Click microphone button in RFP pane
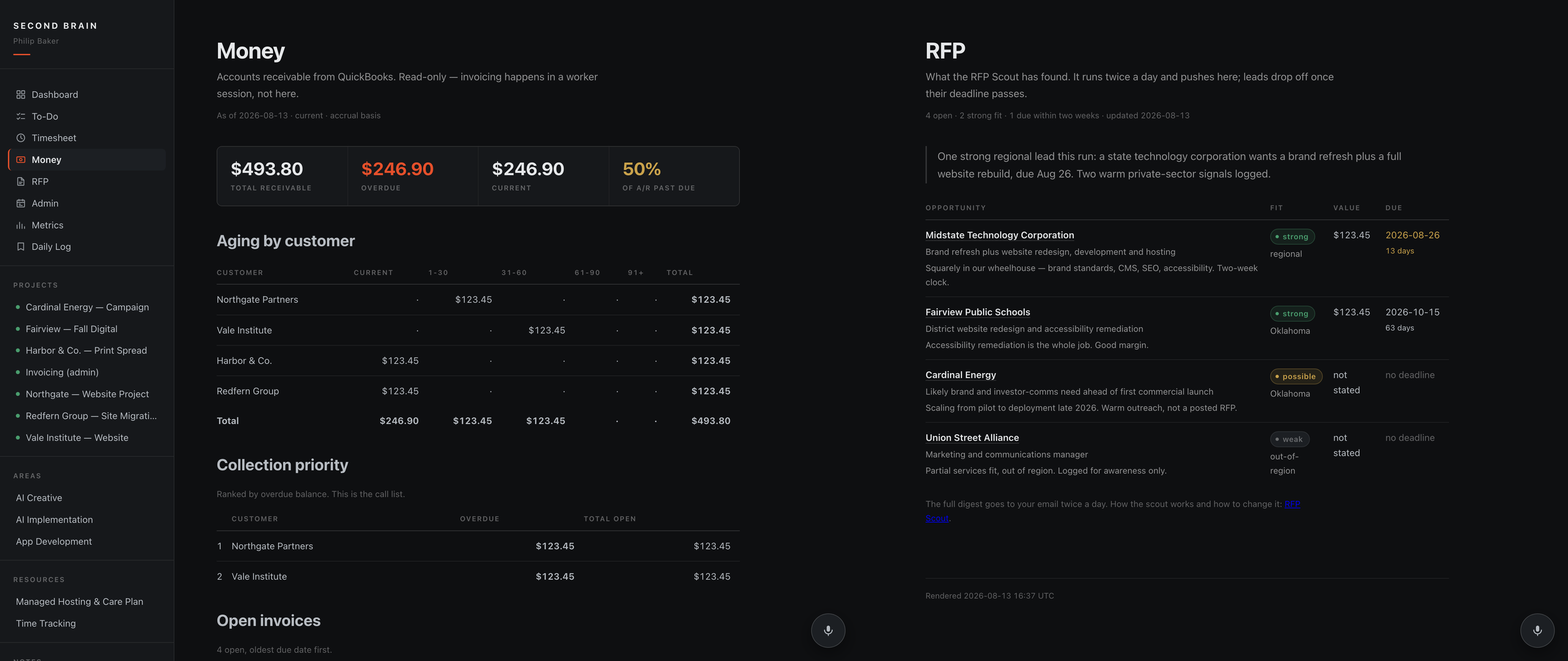Screen dimensions: 1568x661 point(1537,630)
